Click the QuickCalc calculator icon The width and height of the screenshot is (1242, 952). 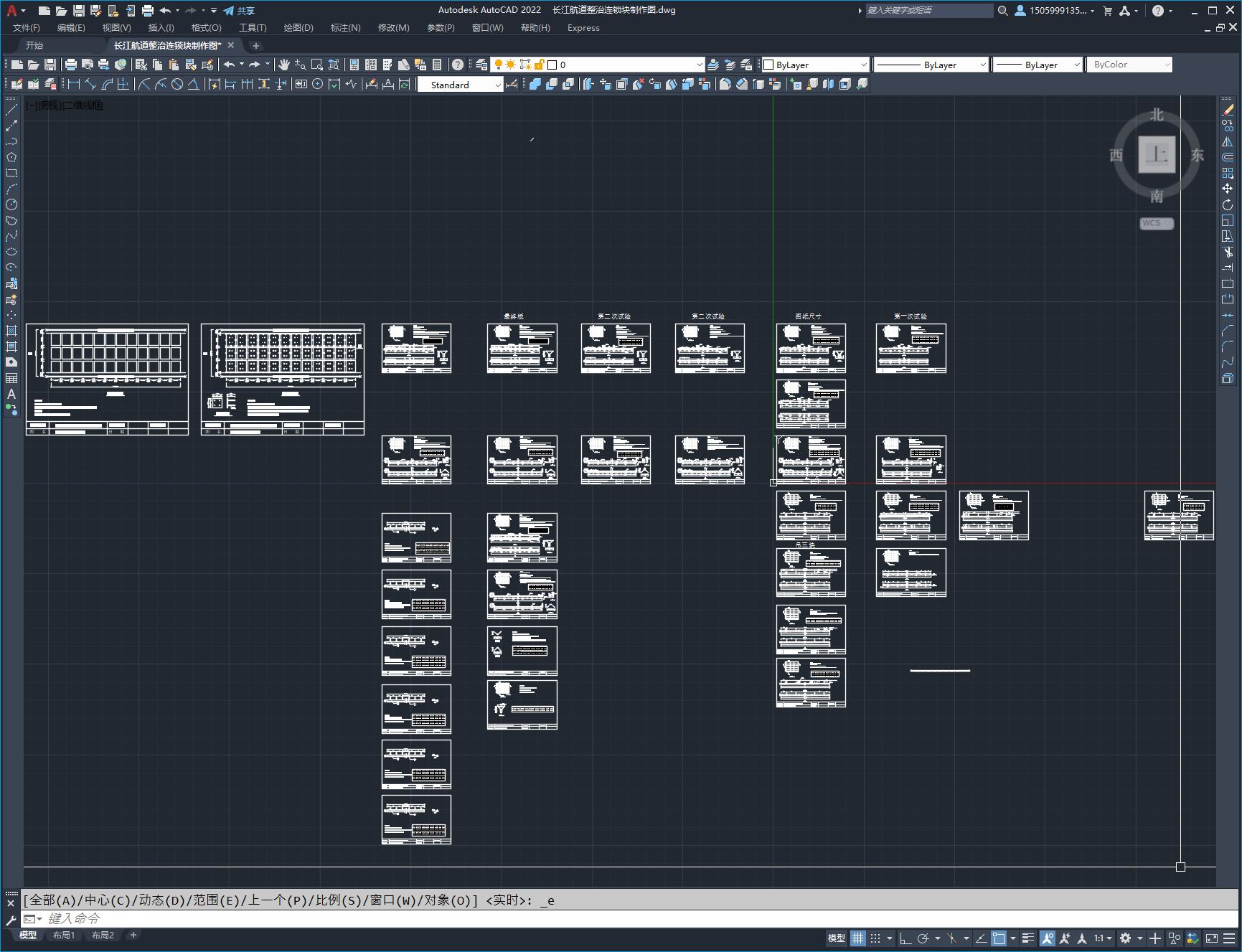click(x=437, y=65)
